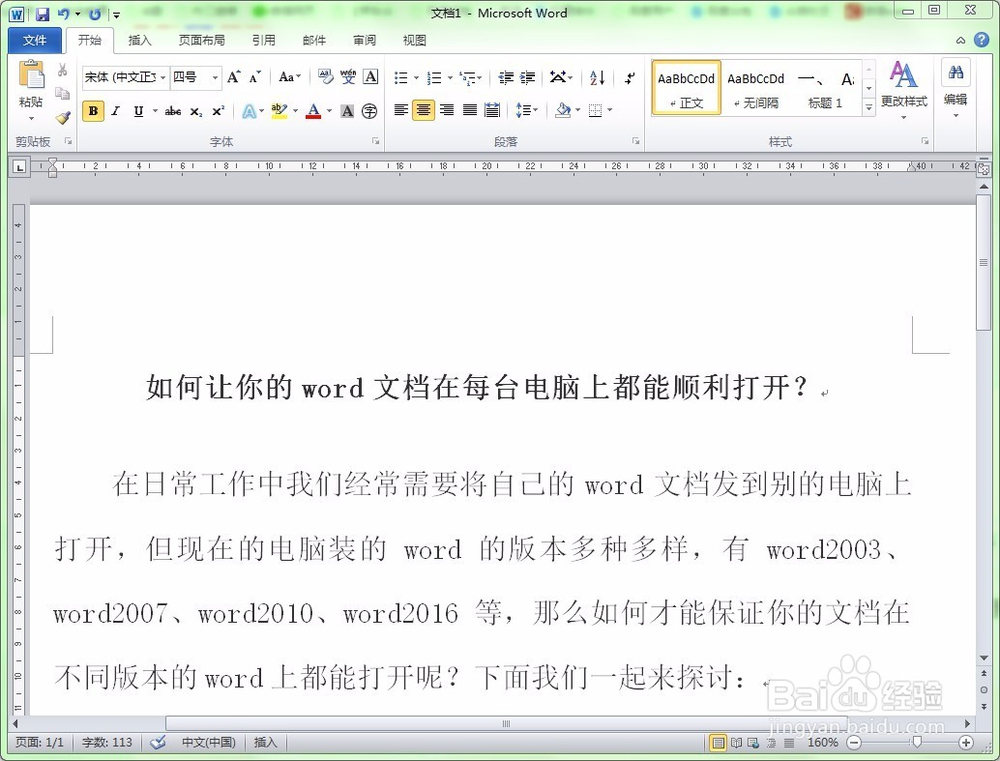Open the Line Spacing dropdown

point(527,110)
